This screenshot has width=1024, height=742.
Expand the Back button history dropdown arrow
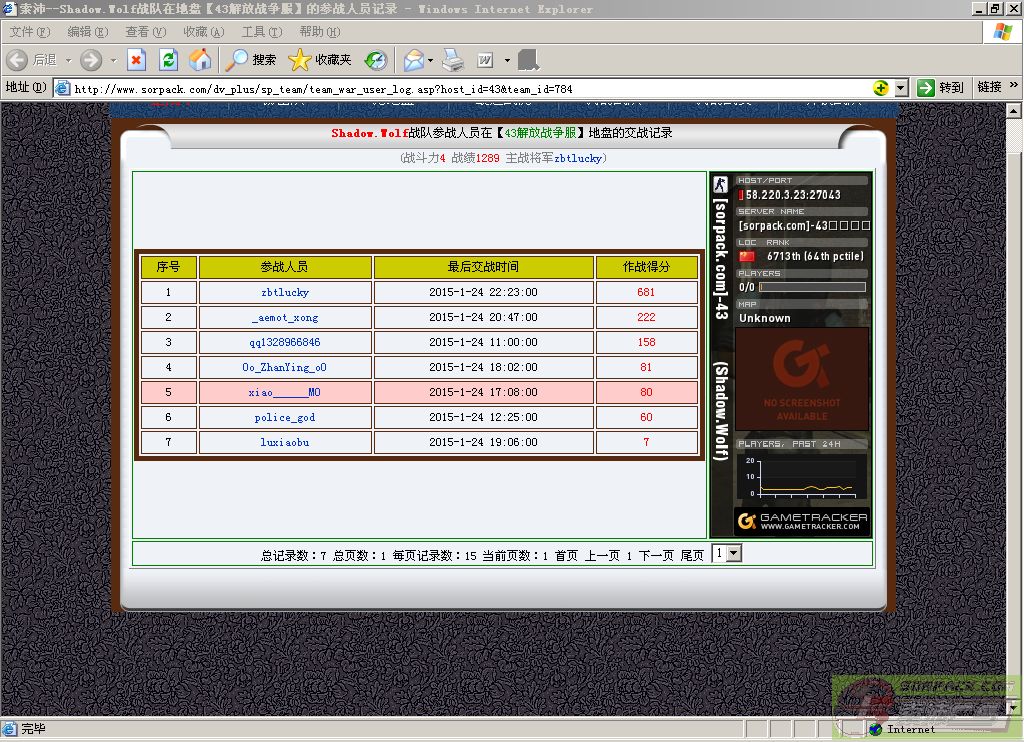click(x=68, y=60)
